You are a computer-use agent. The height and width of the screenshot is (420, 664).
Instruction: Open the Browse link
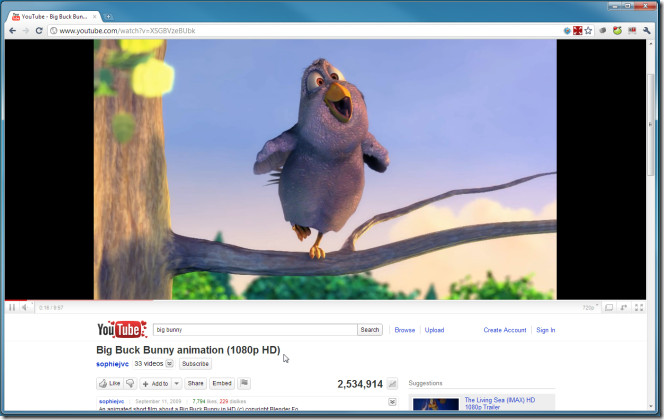405,330
